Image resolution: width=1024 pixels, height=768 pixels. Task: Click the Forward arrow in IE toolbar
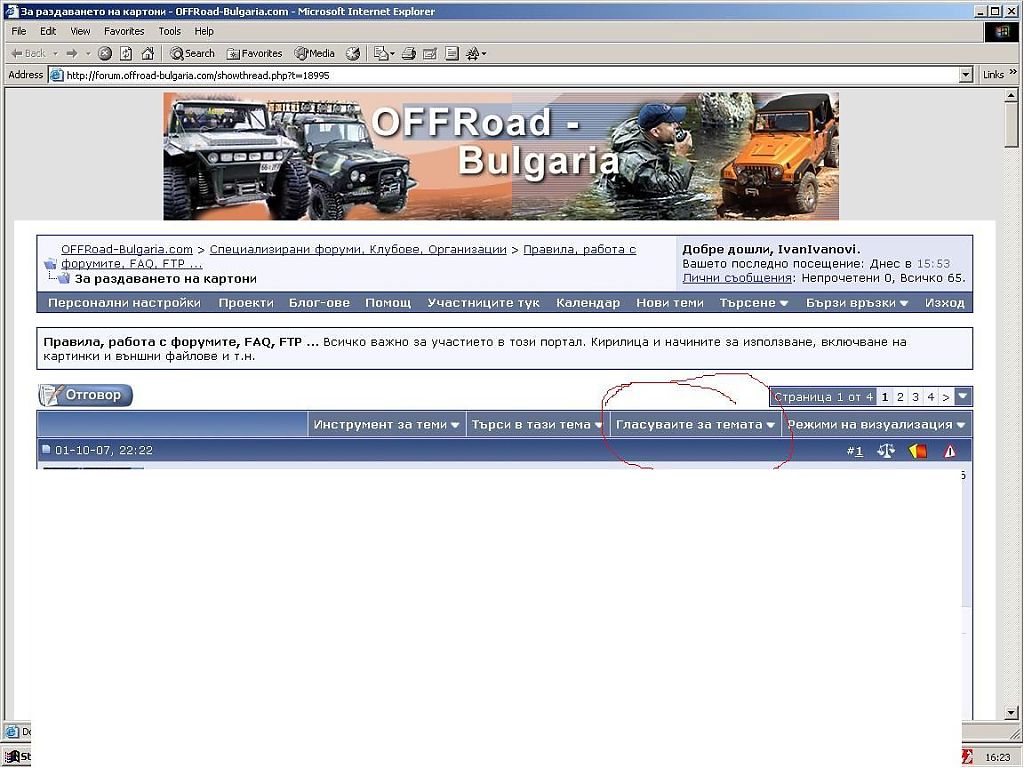72,54
